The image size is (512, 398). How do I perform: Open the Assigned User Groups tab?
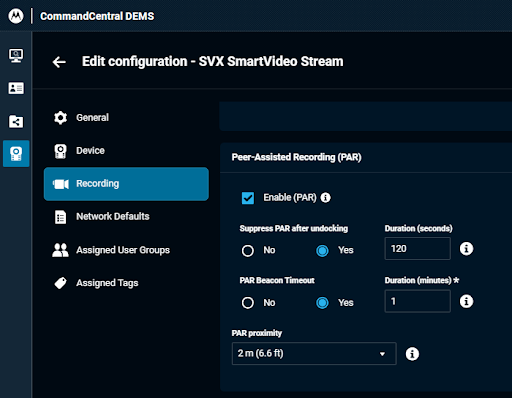coord(126,250)
